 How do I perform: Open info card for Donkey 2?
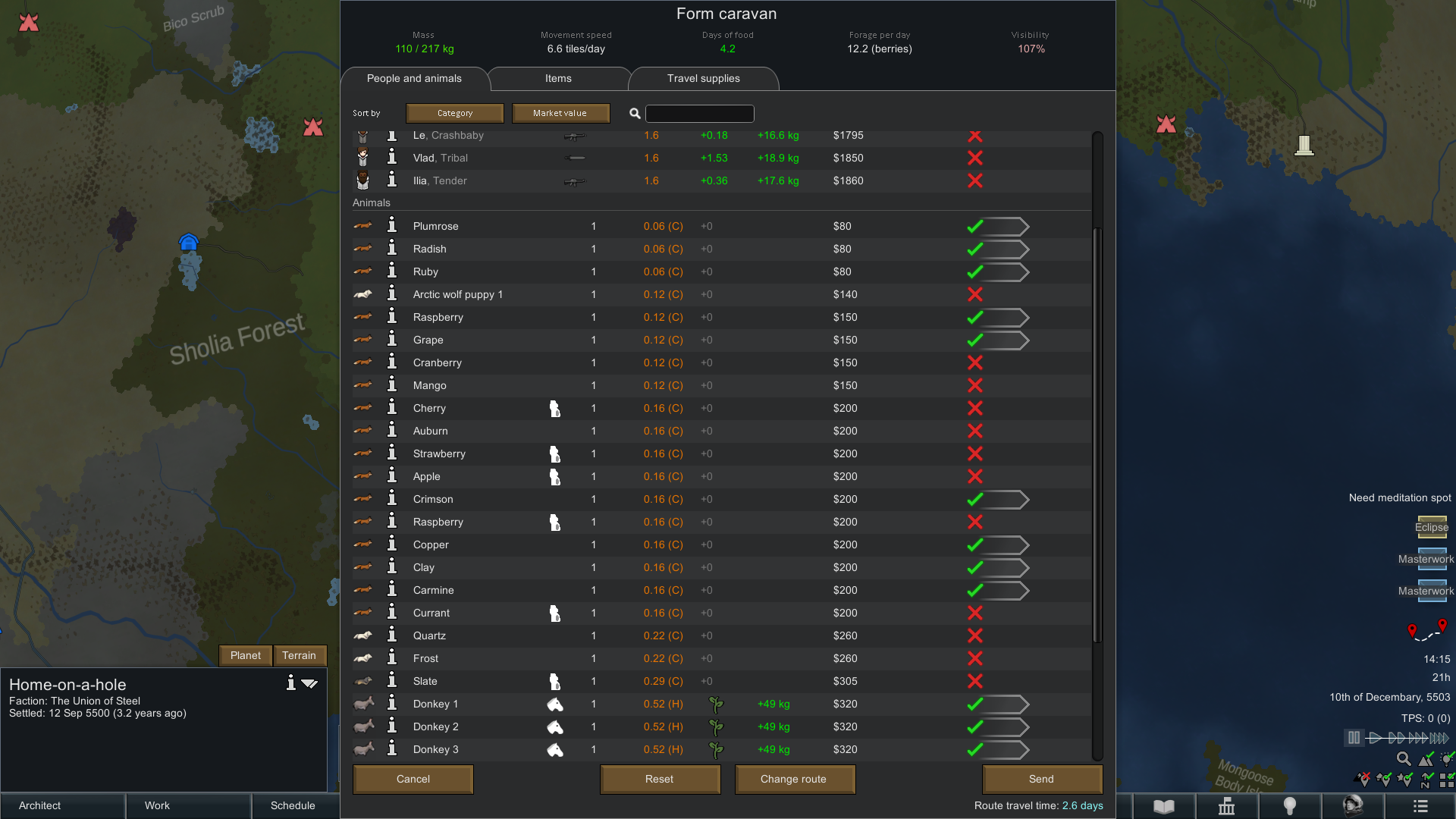click(392, 726)
